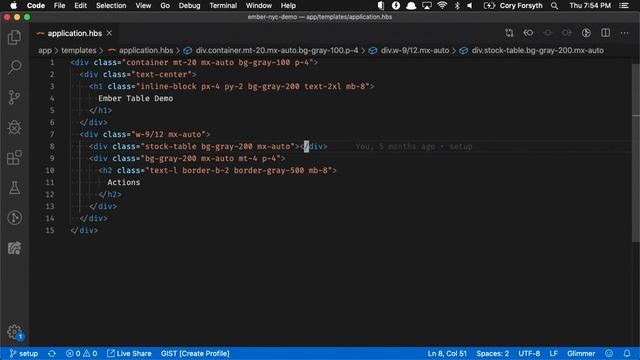This screenshot has width=640, height=360.
Task: Select the application.hbs editor tab
Action: click(x=75, y=33)
